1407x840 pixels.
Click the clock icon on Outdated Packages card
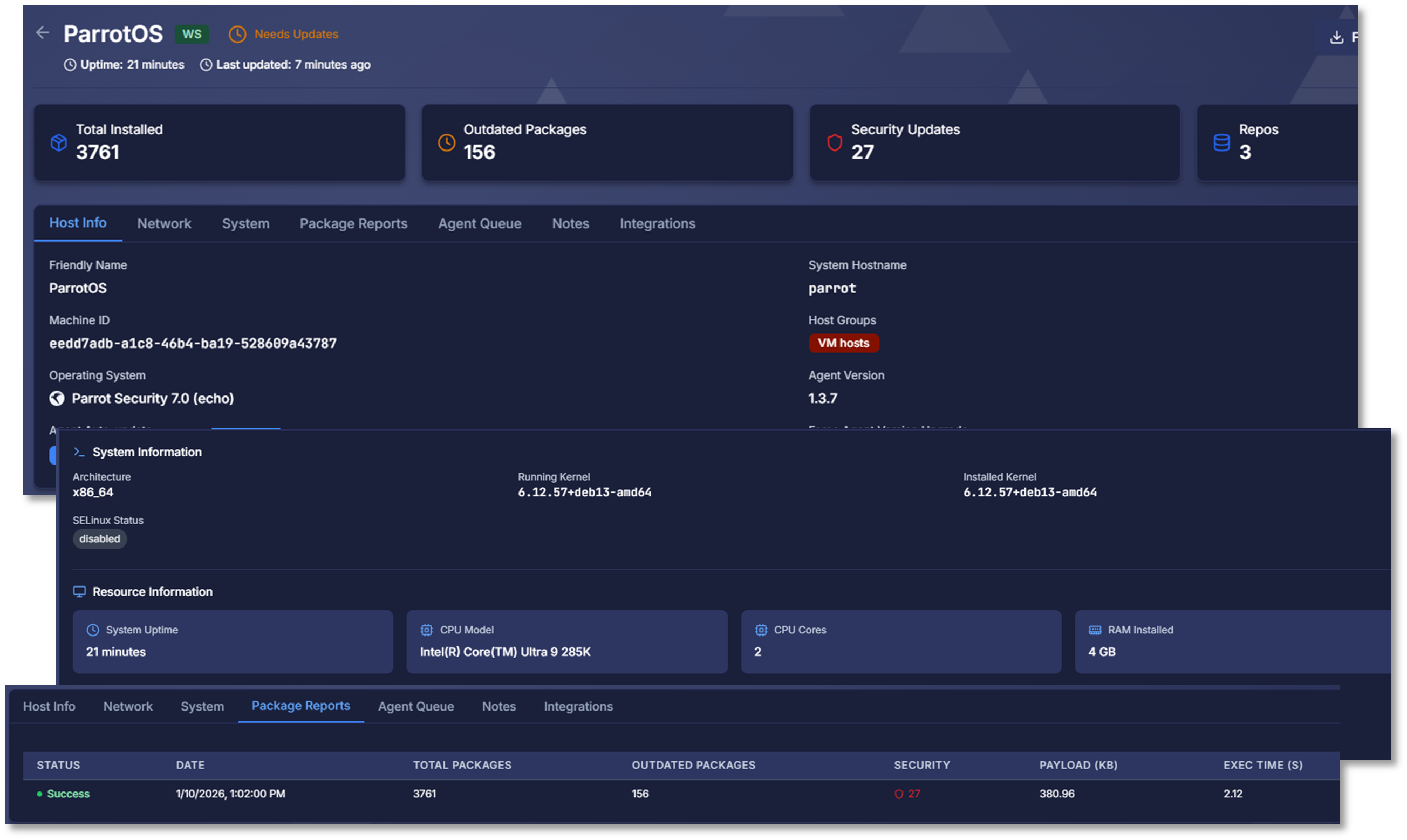(446, 142)
